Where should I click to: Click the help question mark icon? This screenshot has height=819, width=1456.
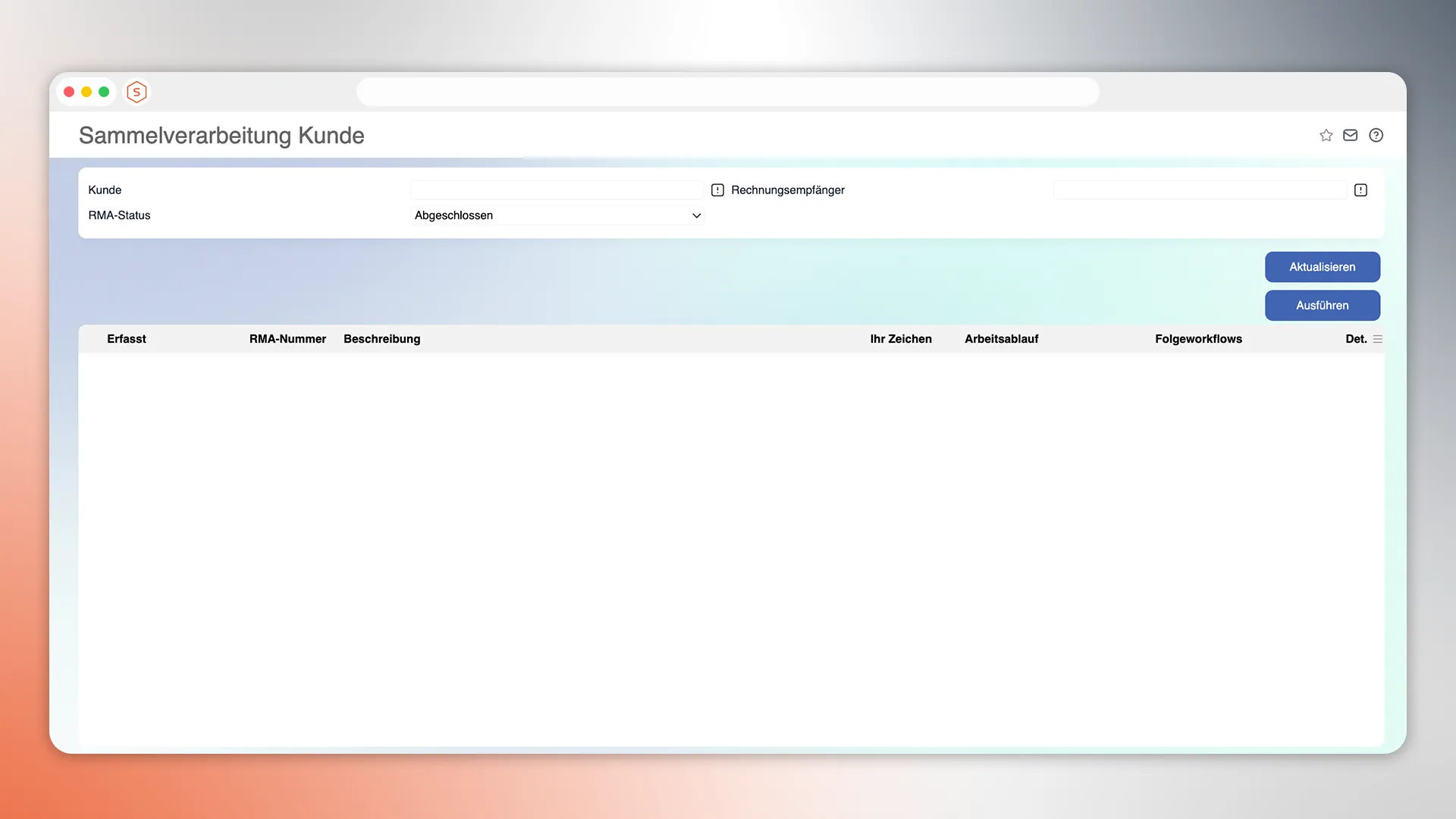click(x=1376, y=135)
